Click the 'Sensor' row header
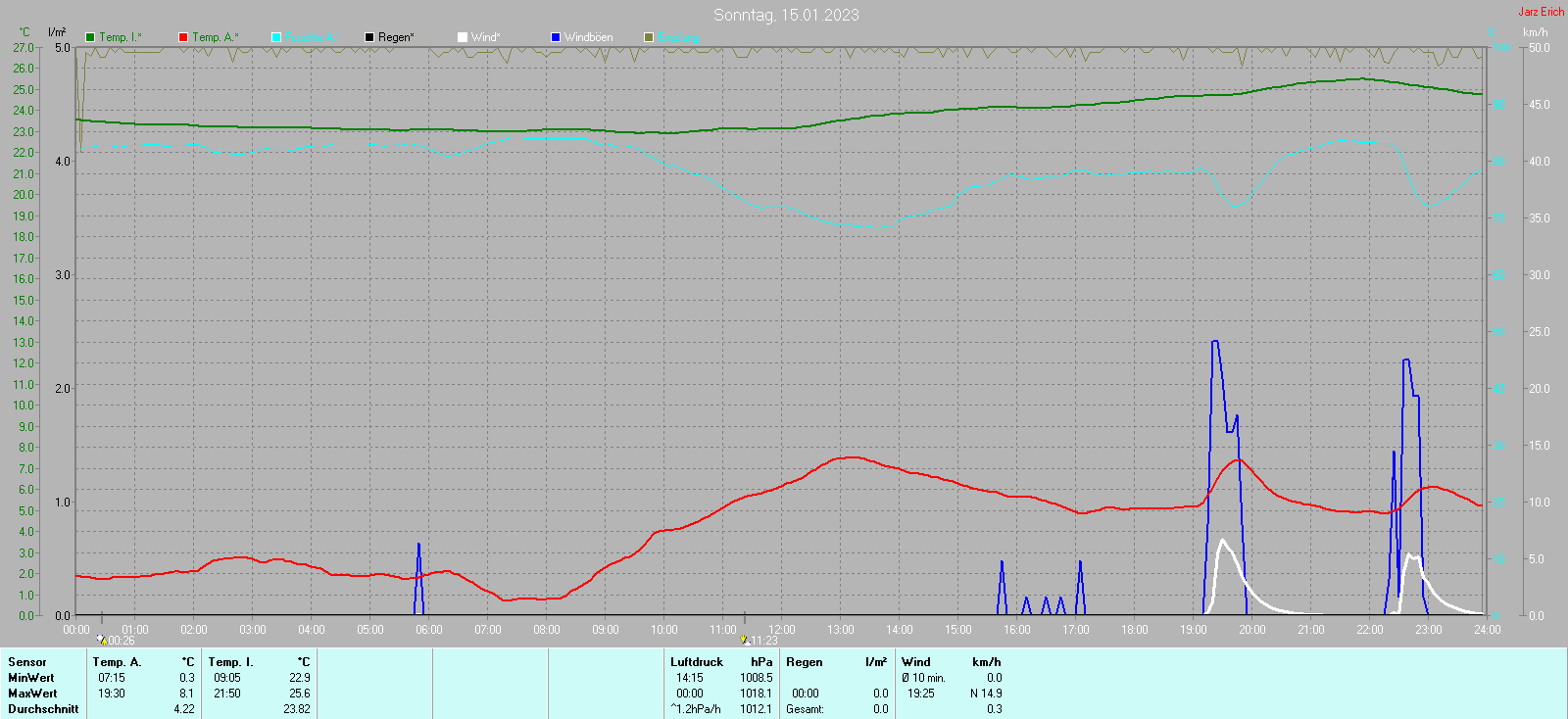The height and width of the screenshot is (719, 1568). pos(27,662)
